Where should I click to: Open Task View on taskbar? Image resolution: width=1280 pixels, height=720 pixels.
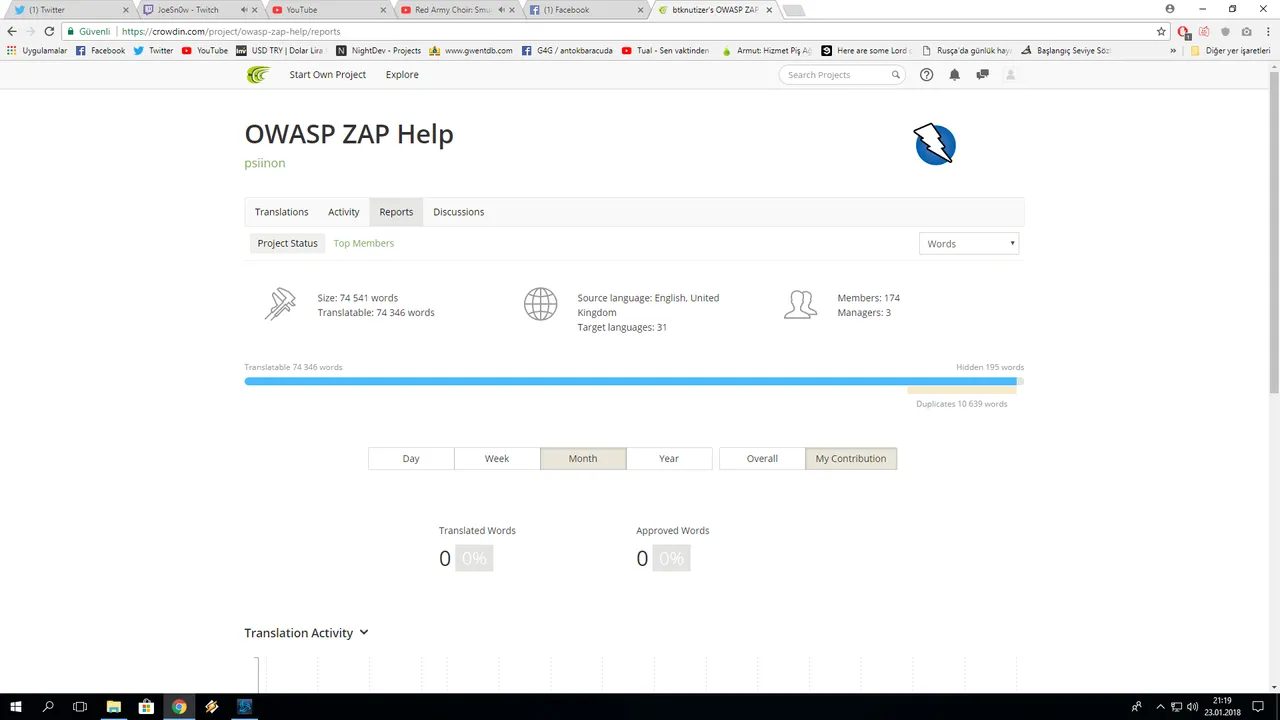click(80, 707)
